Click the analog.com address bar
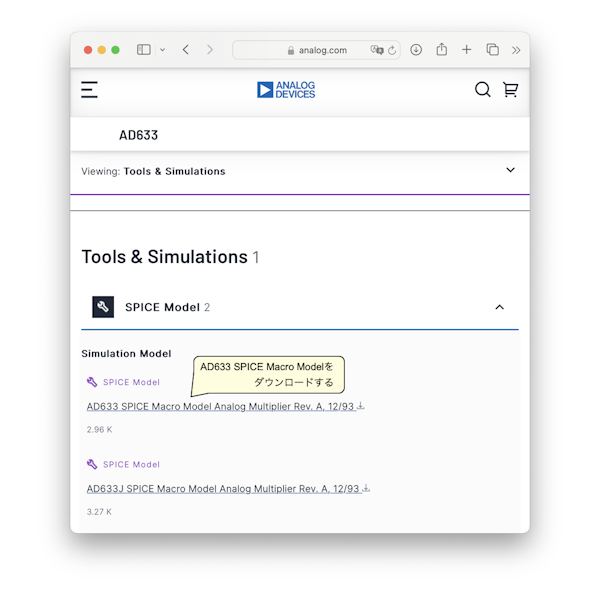 (317, 50)
